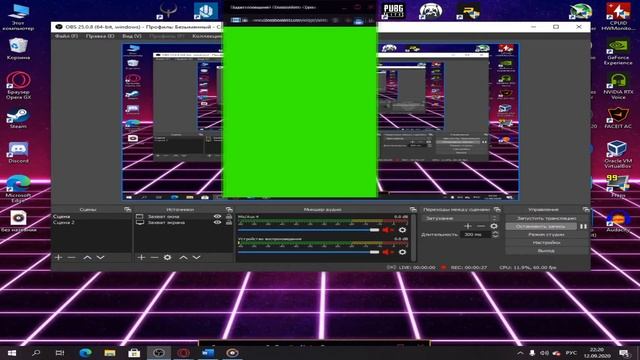Image resolution: width=640 pixels, height=360 pixels.
Task: Open Recycle Bin desktop icon
Action: (18, 49)
